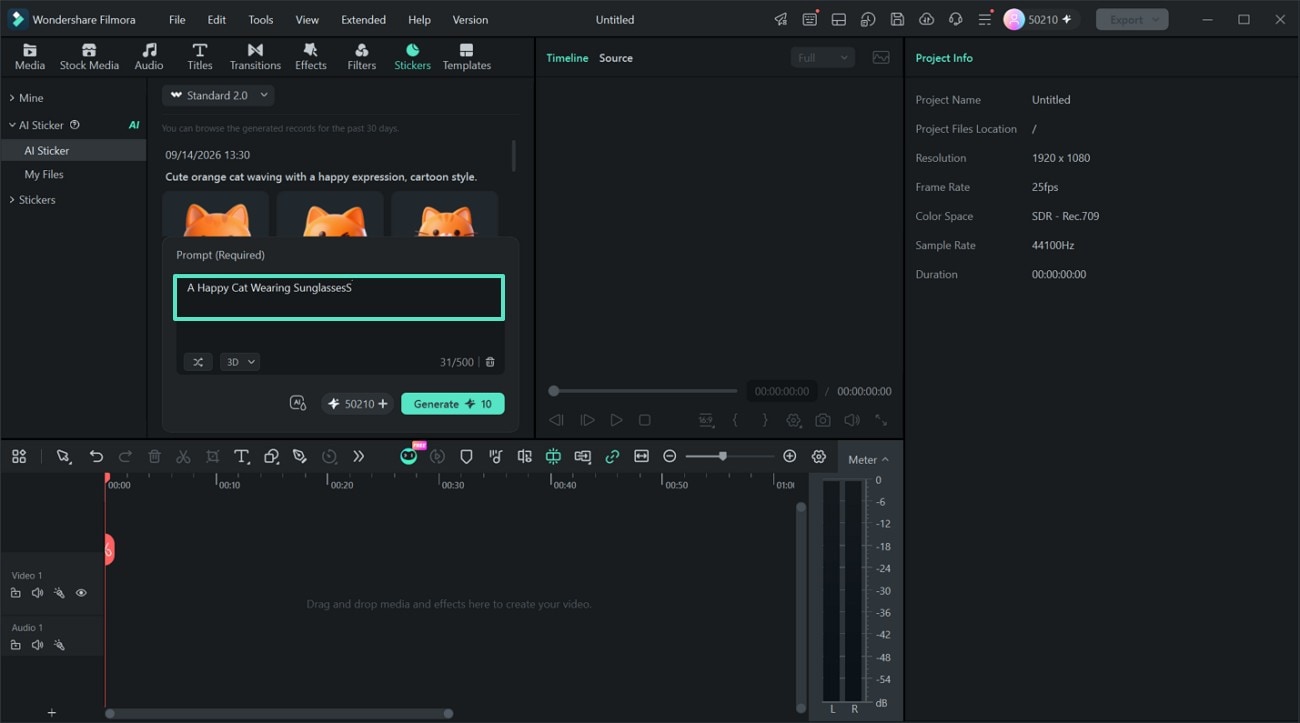Viewport: 1300px width, 723px height.
Task: Open the Tools menu
Action: [x=261, y=20]
